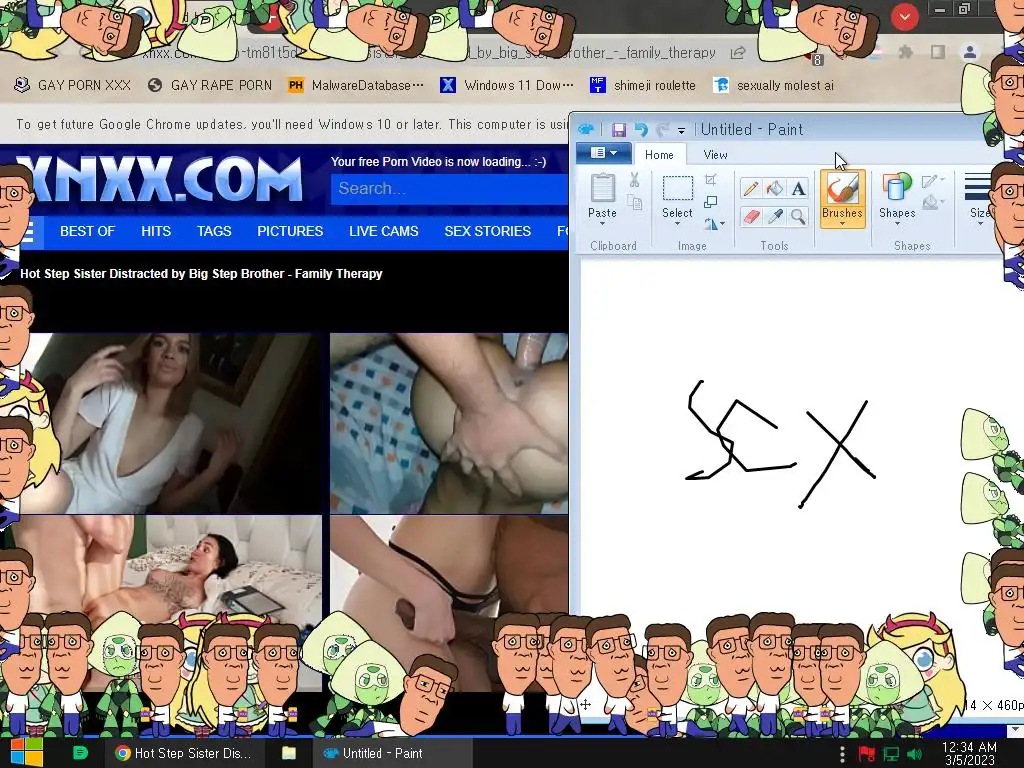
Task: Click the green taskbar icon beside Start
Action: [80, 753]
